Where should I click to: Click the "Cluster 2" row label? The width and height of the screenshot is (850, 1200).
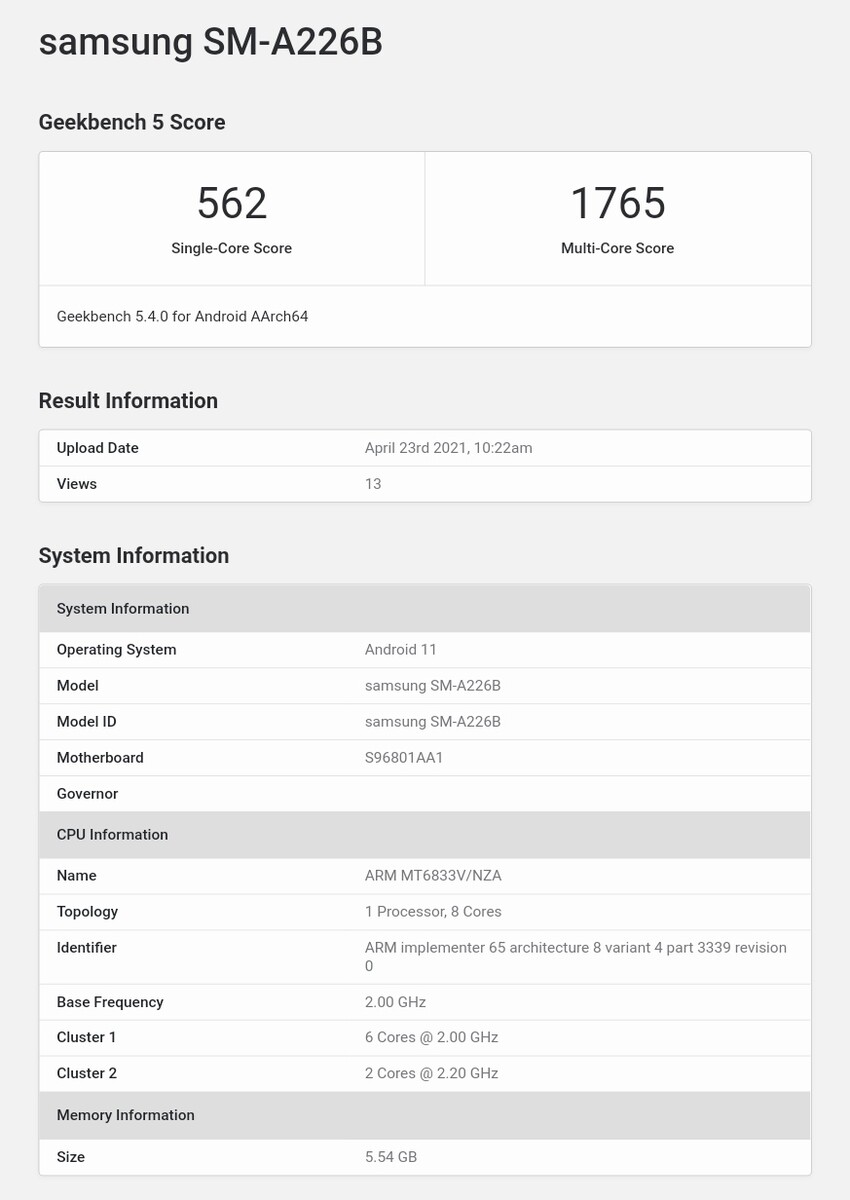(87, 1074)
